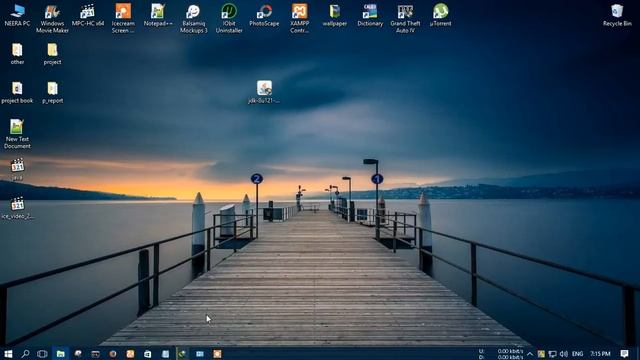
Task: Open Action Center notifications icon
Action: tap(624, 353)
